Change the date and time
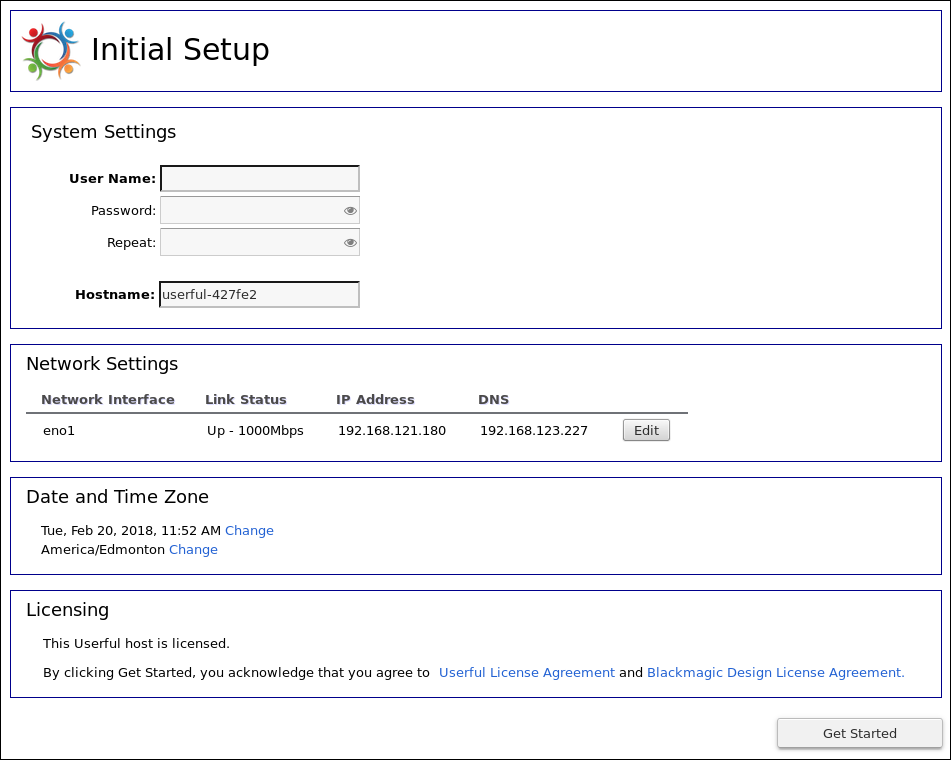Image resolution: width=951 pixels, height=760 pixels. click(249, 531)
